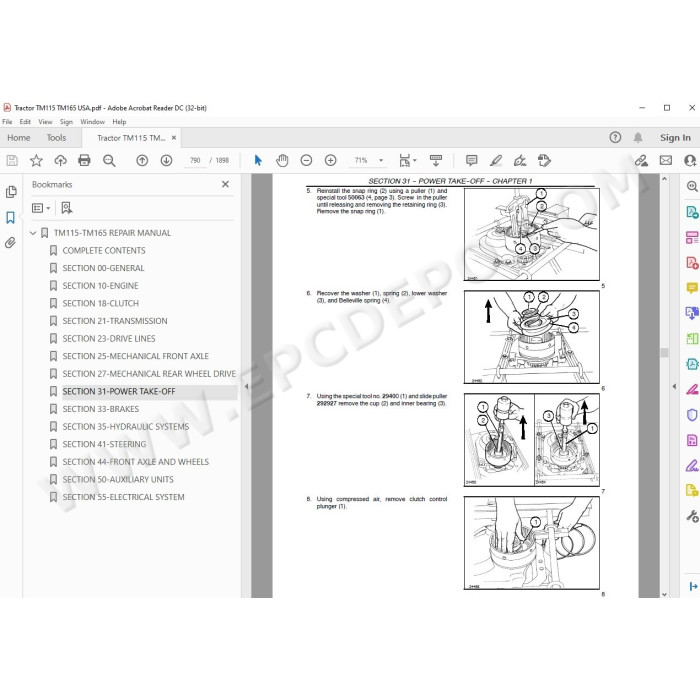Zoom in with the plus button
Screen dimensions: 700x700
coord(330,160)
